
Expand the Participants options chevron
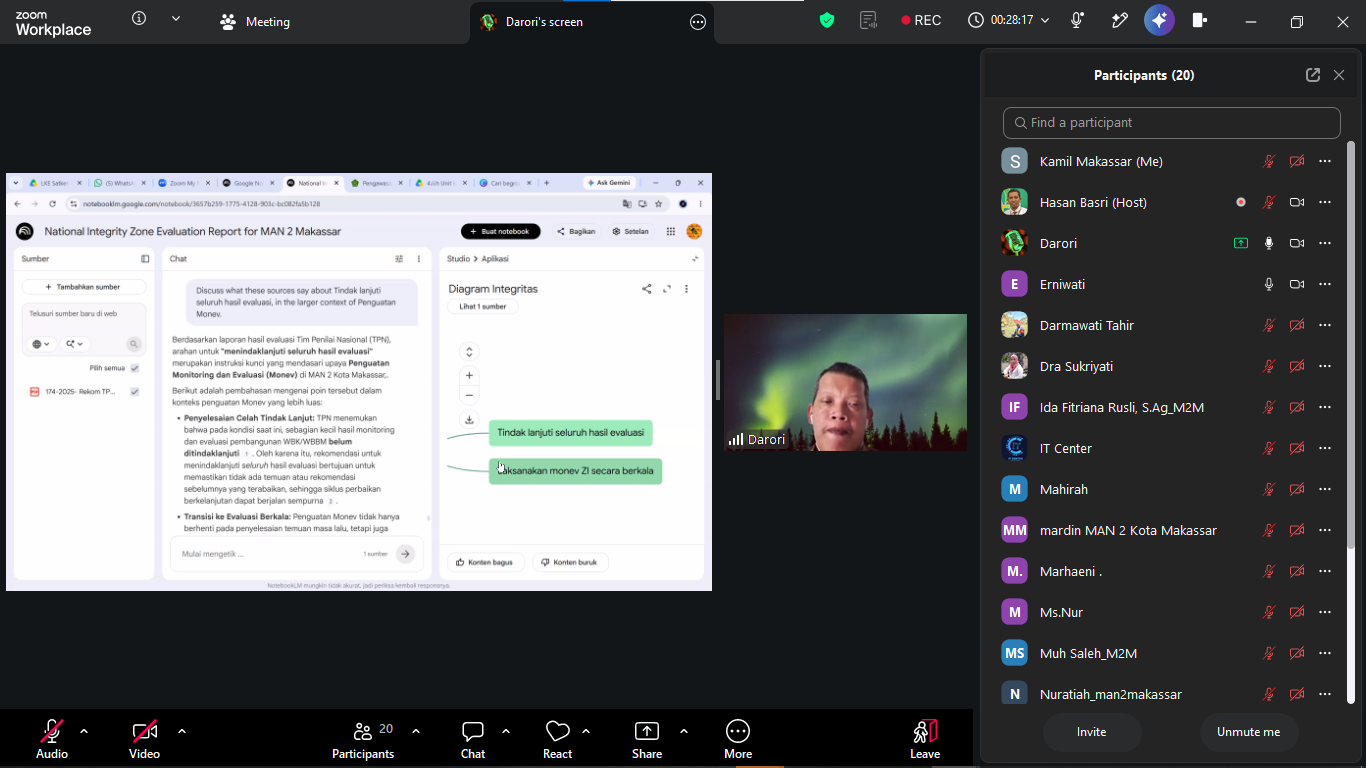point(416,731)
